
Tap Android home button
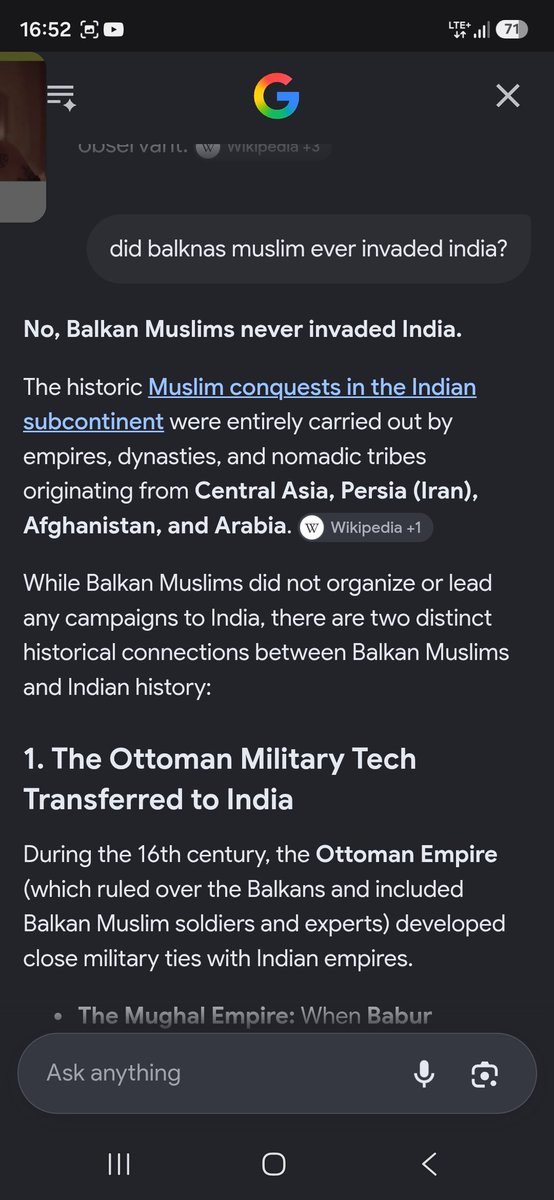(274, 1163)
